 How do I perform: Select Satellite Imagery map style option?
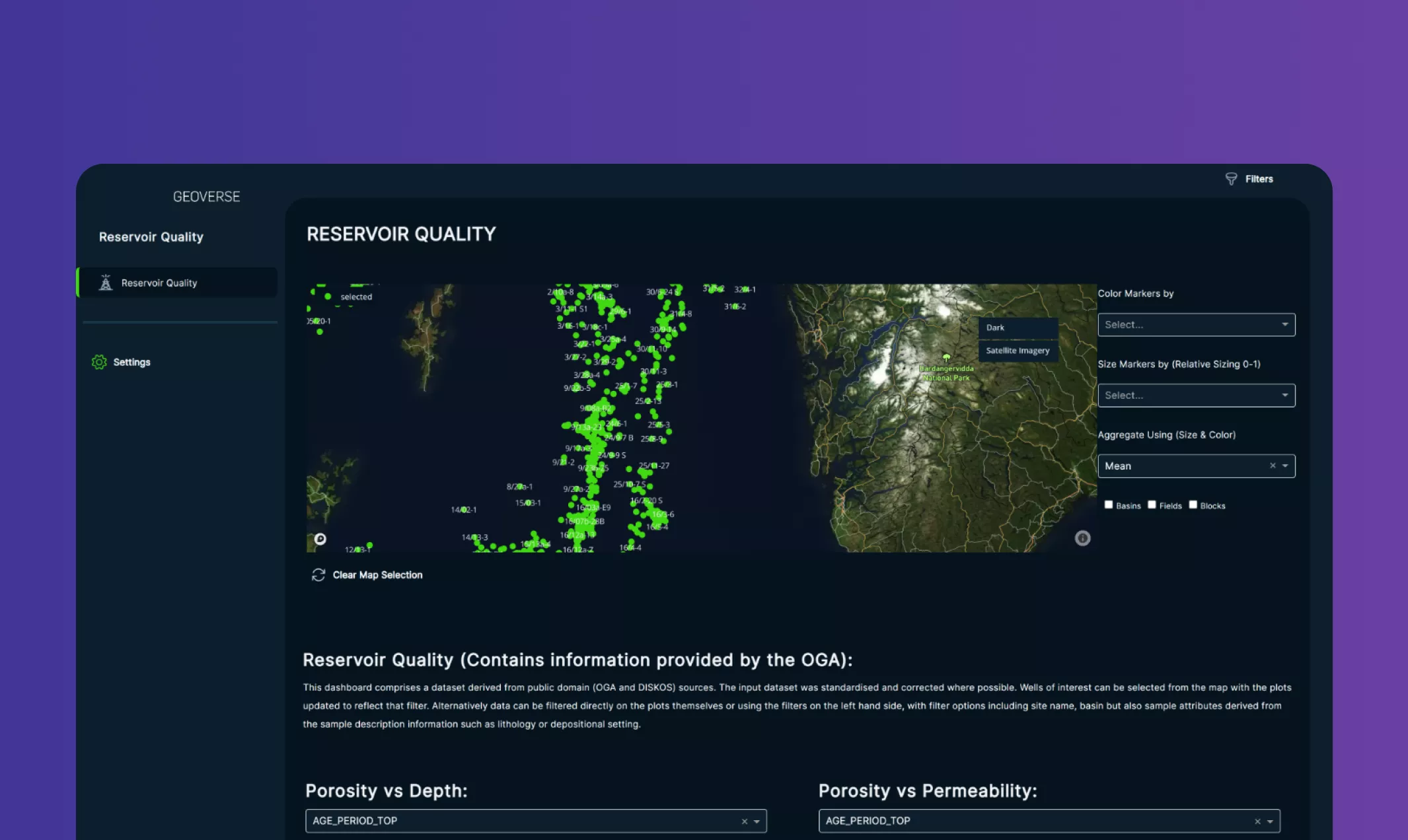[x=1018, y=351]
